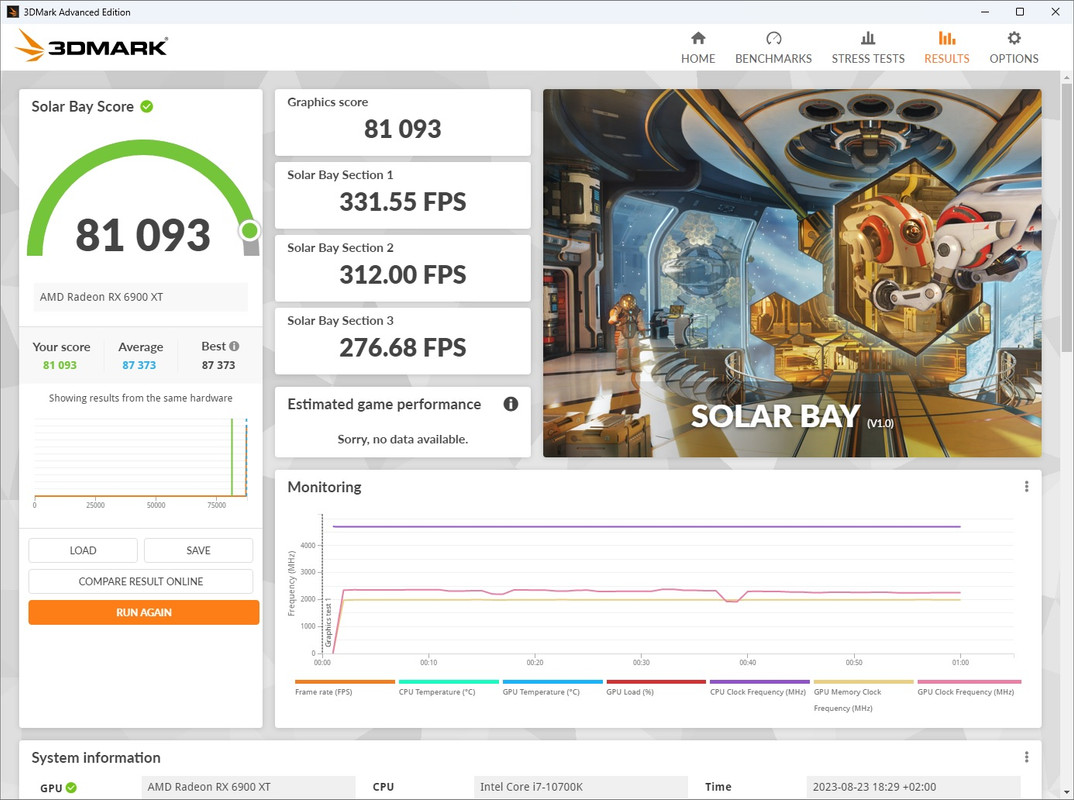Maximize the 3DMark window
1074x800 pixels.
(1019, 12)
